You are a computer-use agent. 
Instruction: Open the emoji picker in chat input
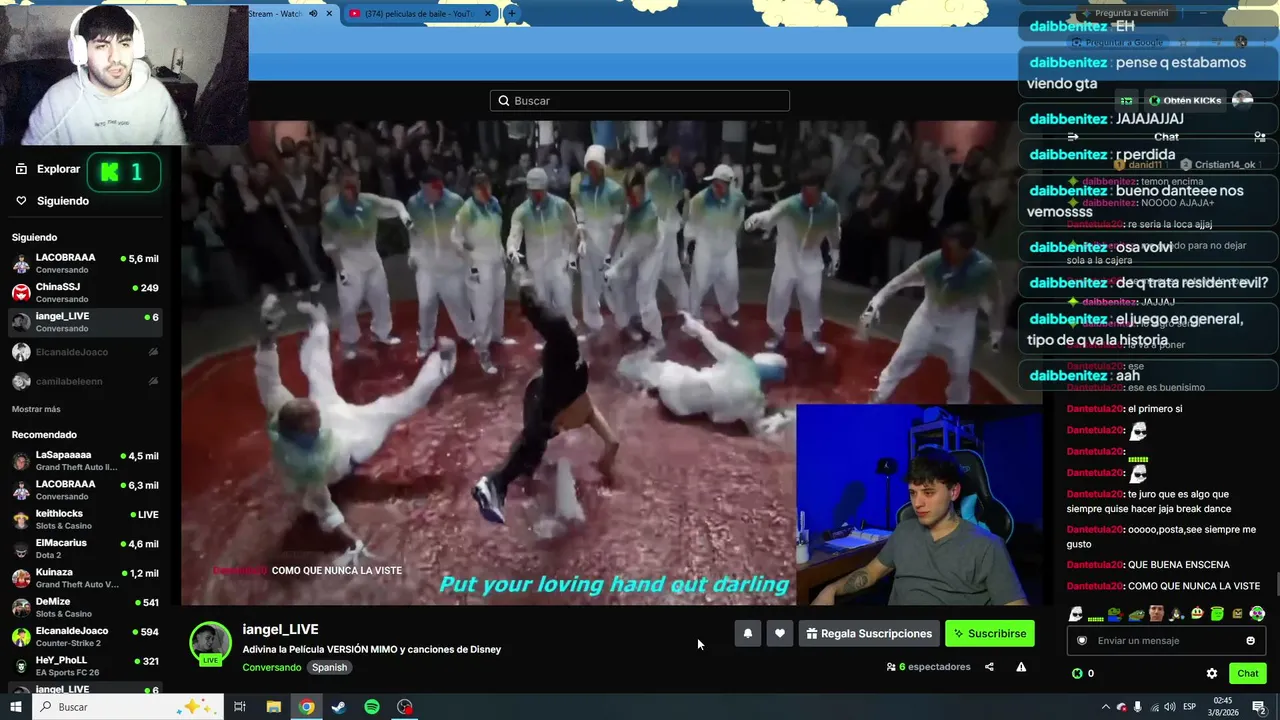(x=1250, y=641)
